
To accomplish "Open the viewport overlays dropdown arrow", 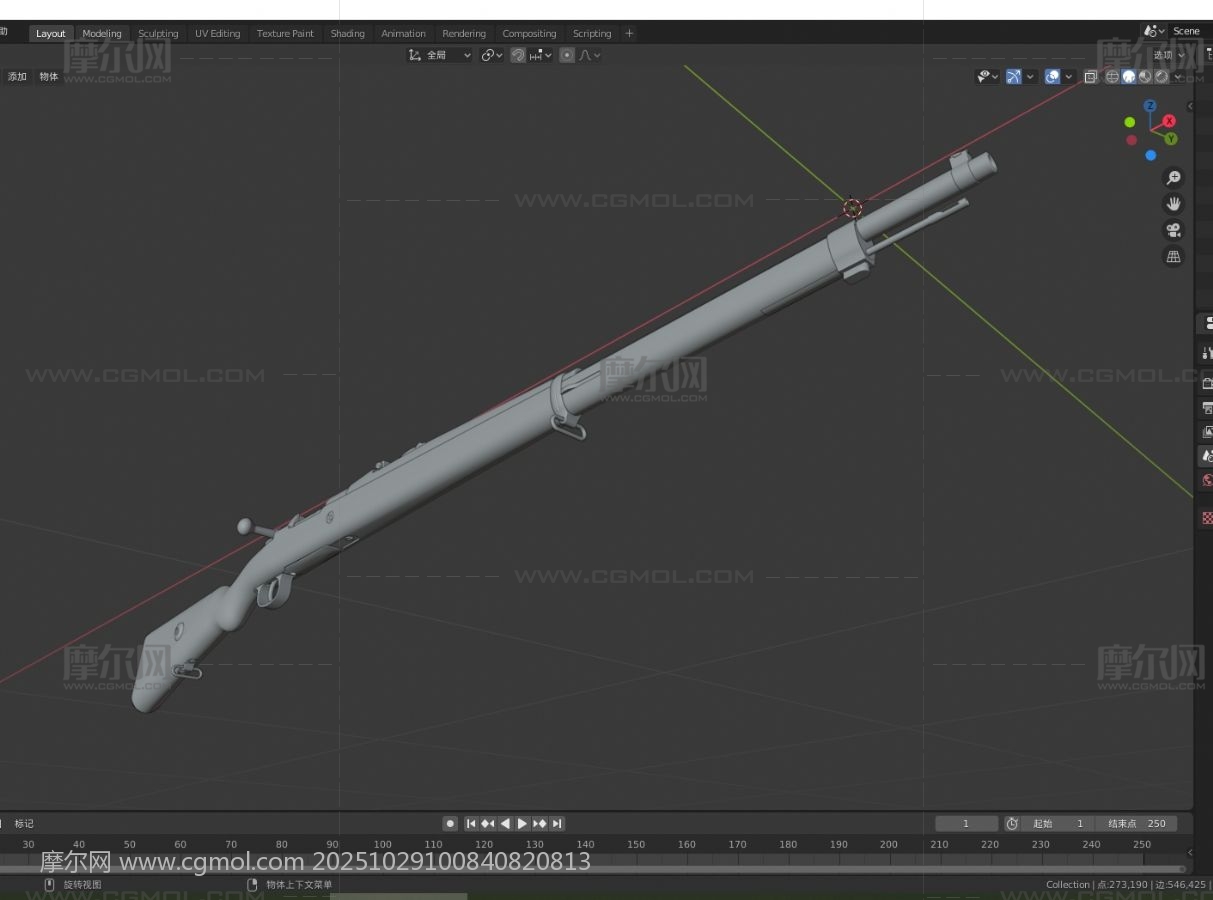I will [x=1069, y=77].
